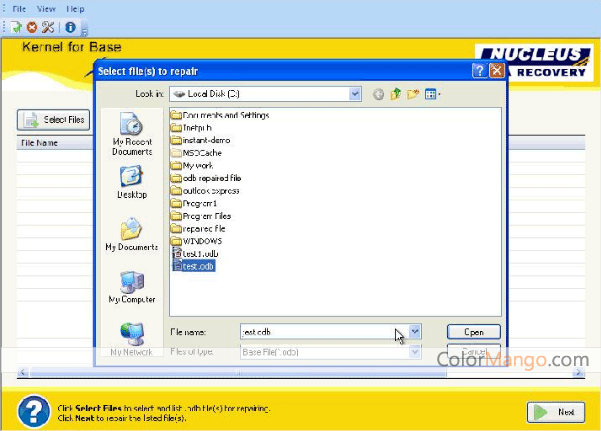Click the Select Files button
The image size is (601, 431).
coord(54,120)
